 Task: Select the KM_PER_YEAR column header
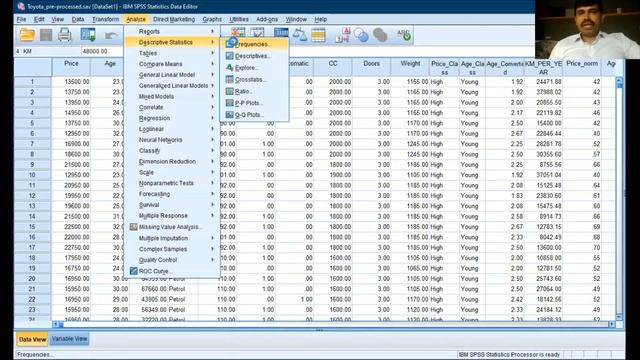tap(543, 67)
